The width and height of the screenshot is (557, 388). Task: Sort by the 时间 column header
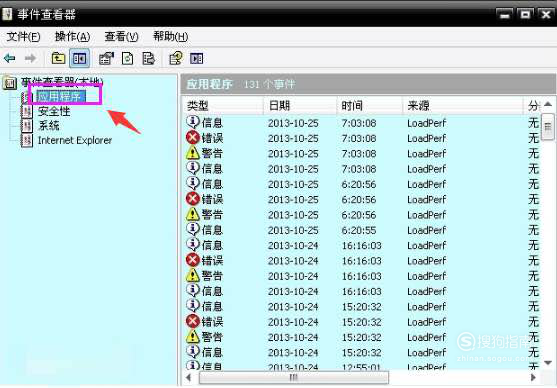[x=369, y=106]
